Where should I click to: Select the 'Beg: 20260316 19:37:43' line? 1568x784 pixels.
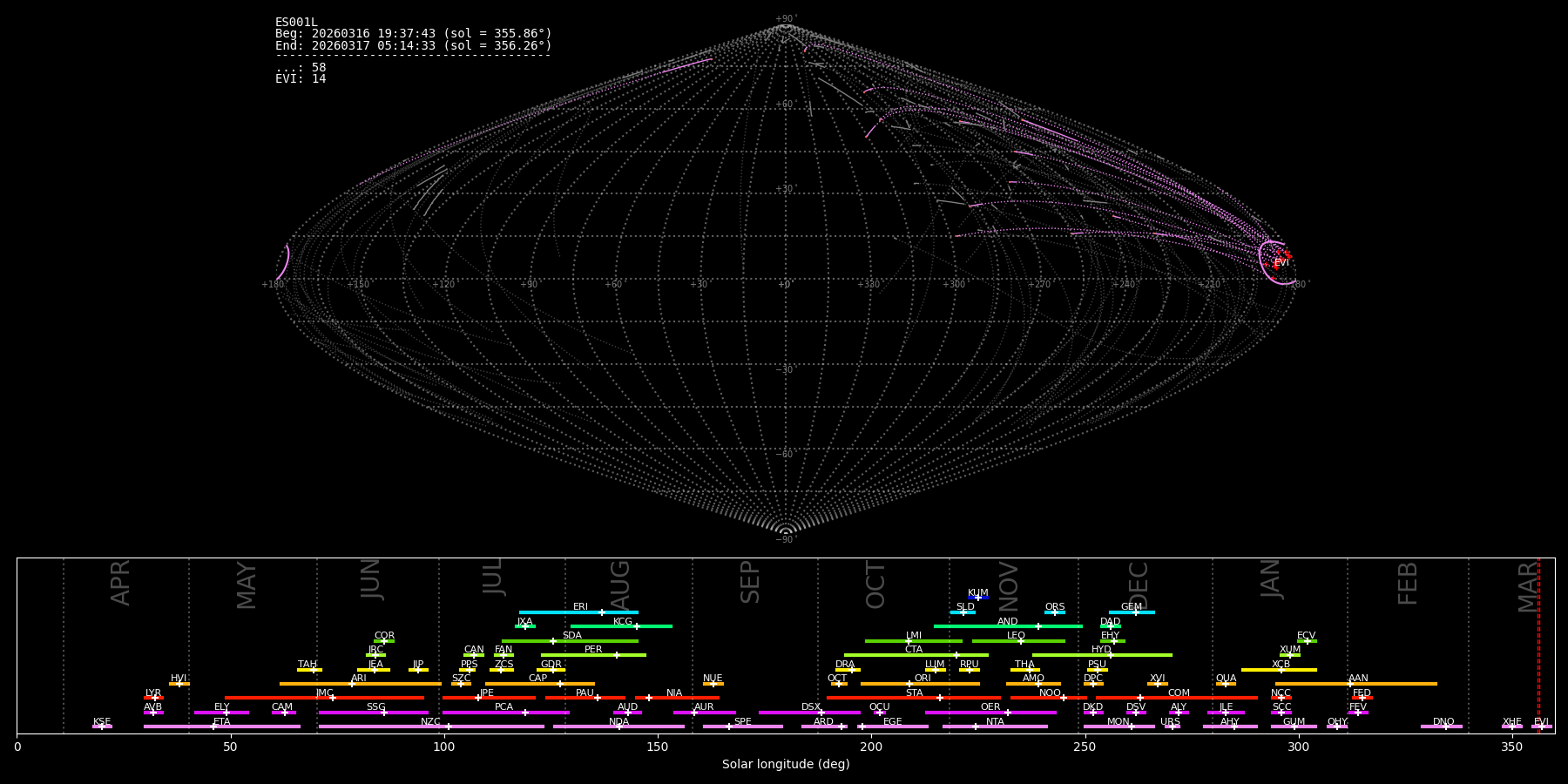(x=414, y=34)
